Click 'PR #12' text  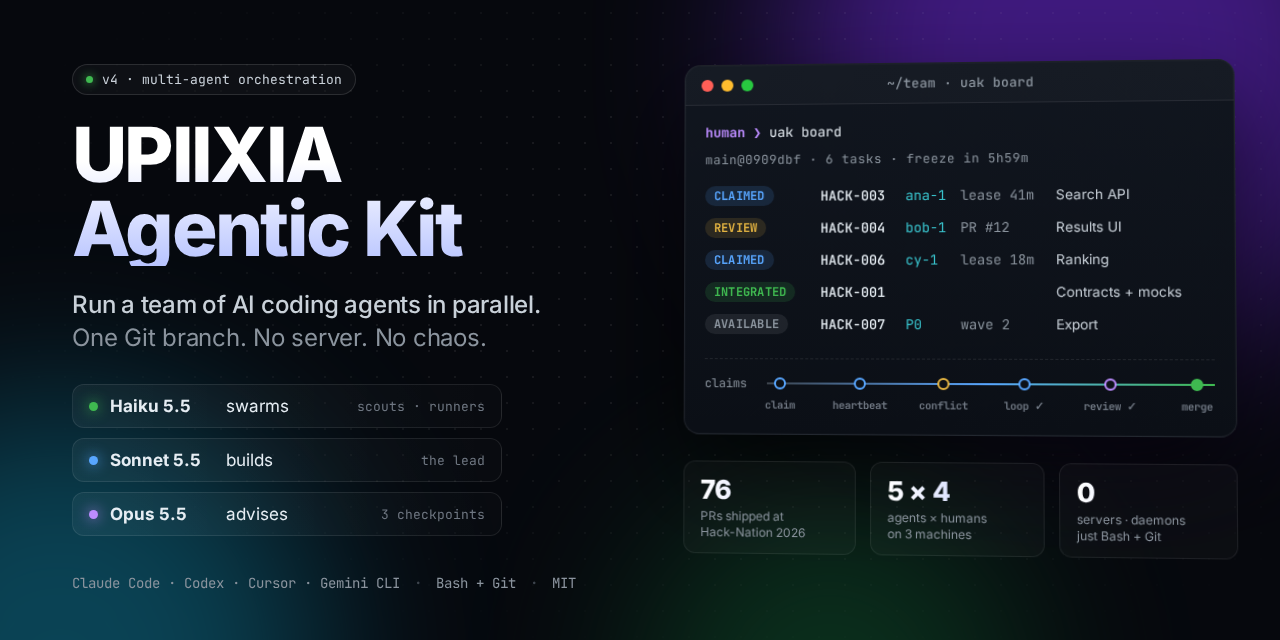tap(985, 228)
